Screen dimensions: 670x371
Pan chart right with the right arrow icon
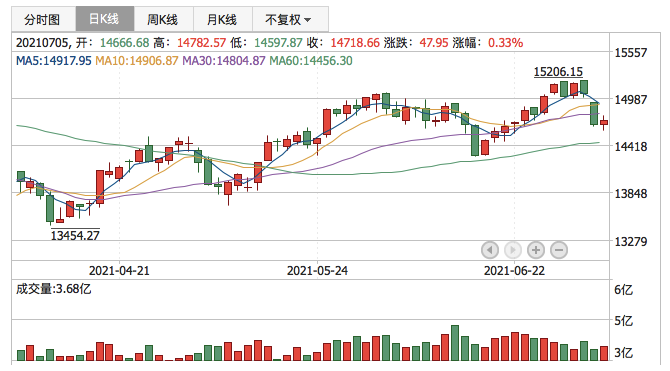[513, 250]
